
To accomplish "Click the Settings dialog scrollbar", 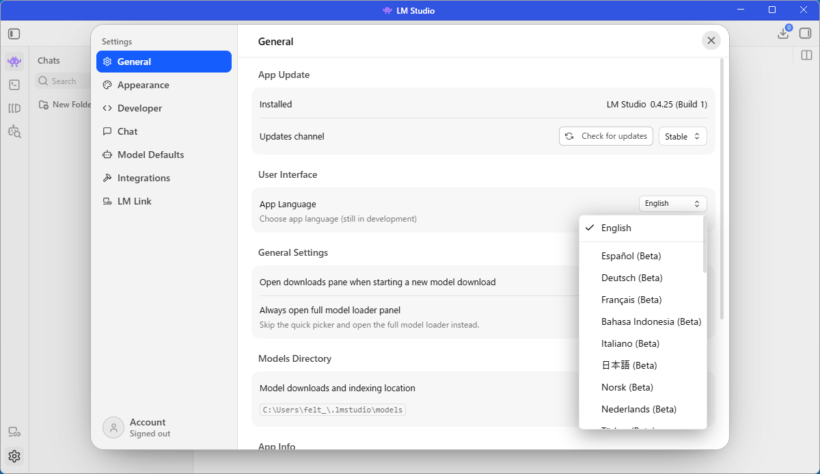I will pyautogui.click(x=722, y=188).
